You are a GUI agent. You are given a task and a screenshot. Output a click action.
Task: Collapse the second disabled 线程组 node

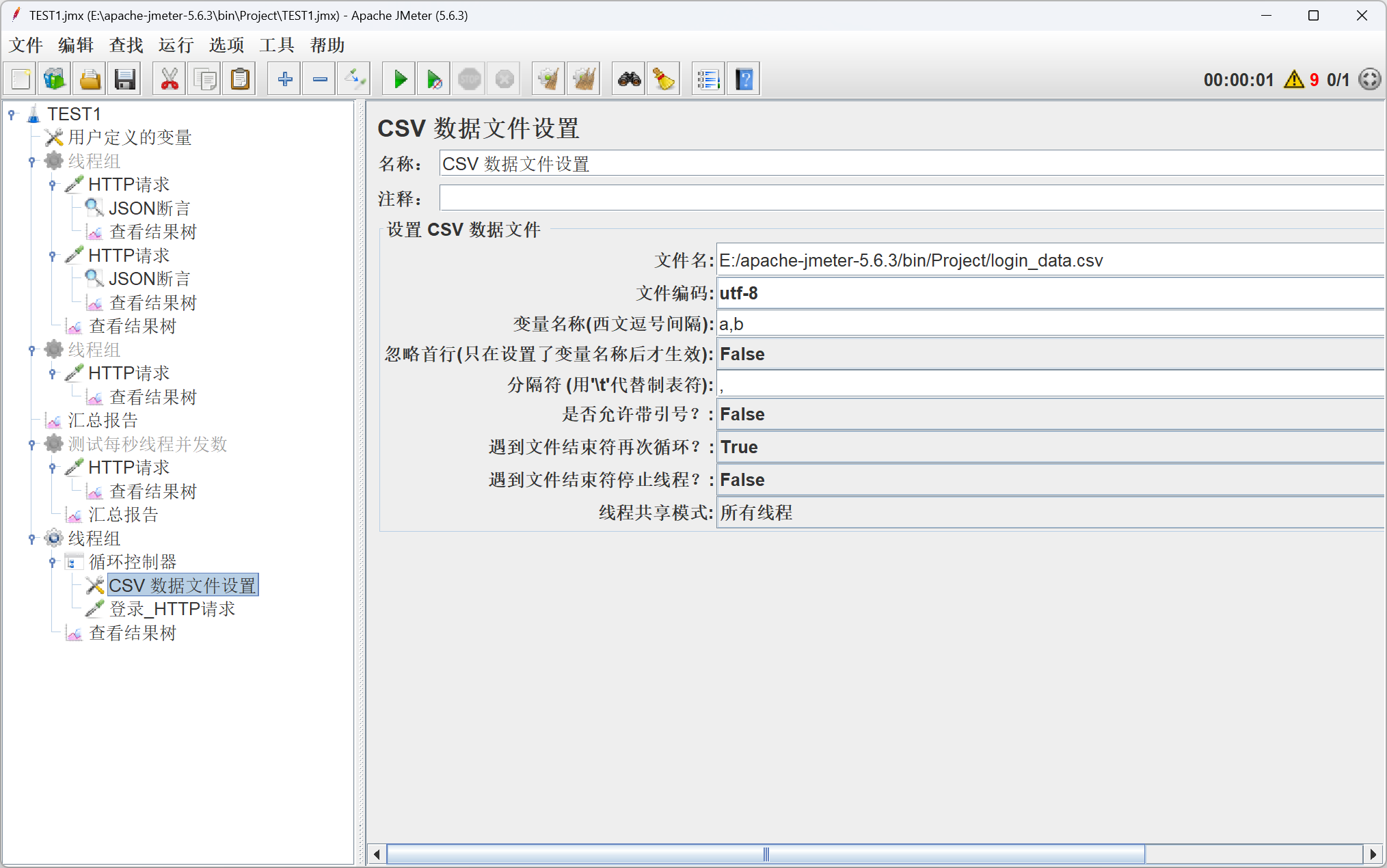click(x=32, y=350)
